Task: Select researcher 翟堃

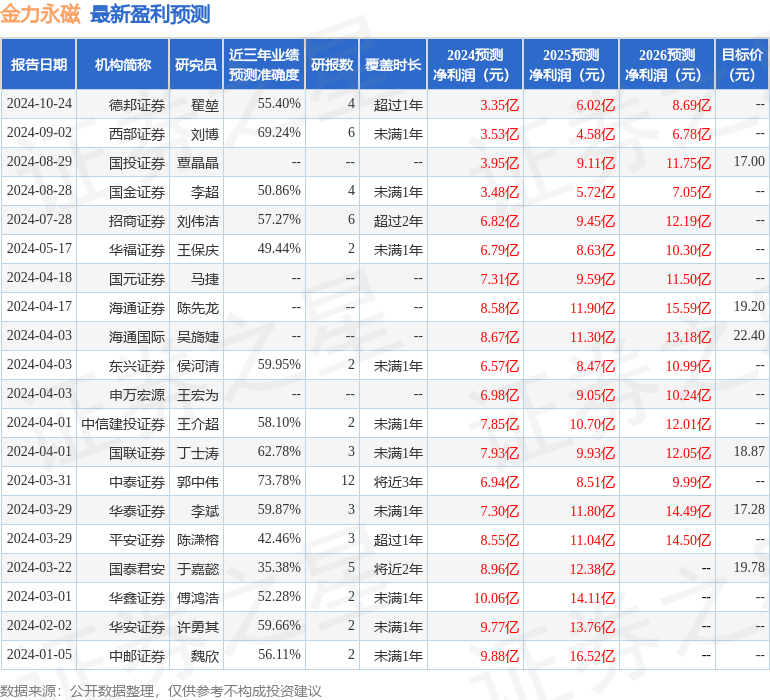Action: point(205,105)
